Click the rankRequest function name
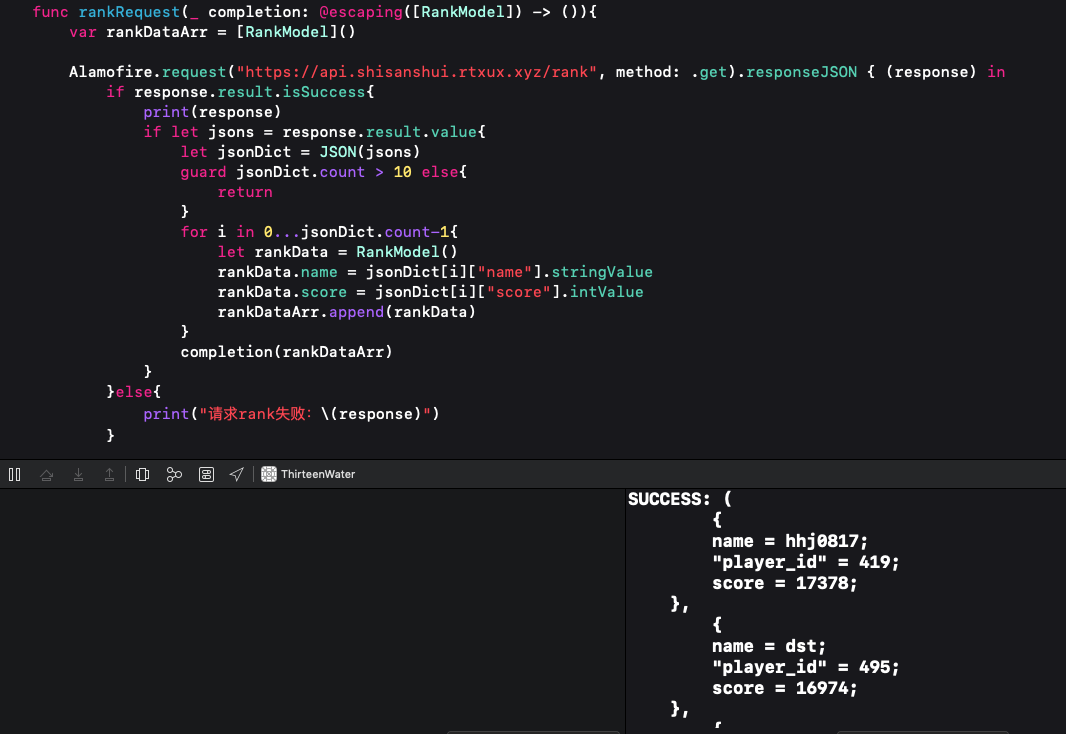Viewport: 1066px width, 734px height. (129, 12)
